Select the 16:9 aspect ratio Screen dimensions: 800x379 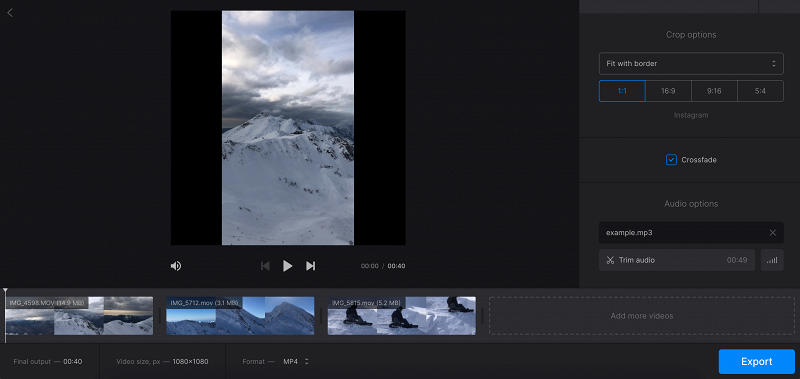click(x=668, y=91)
